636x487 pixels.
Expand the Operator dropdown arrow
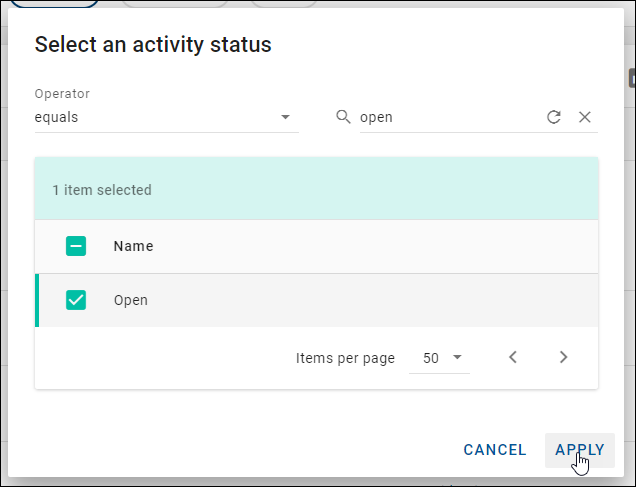pyautogui.click(x=286, y=117)
